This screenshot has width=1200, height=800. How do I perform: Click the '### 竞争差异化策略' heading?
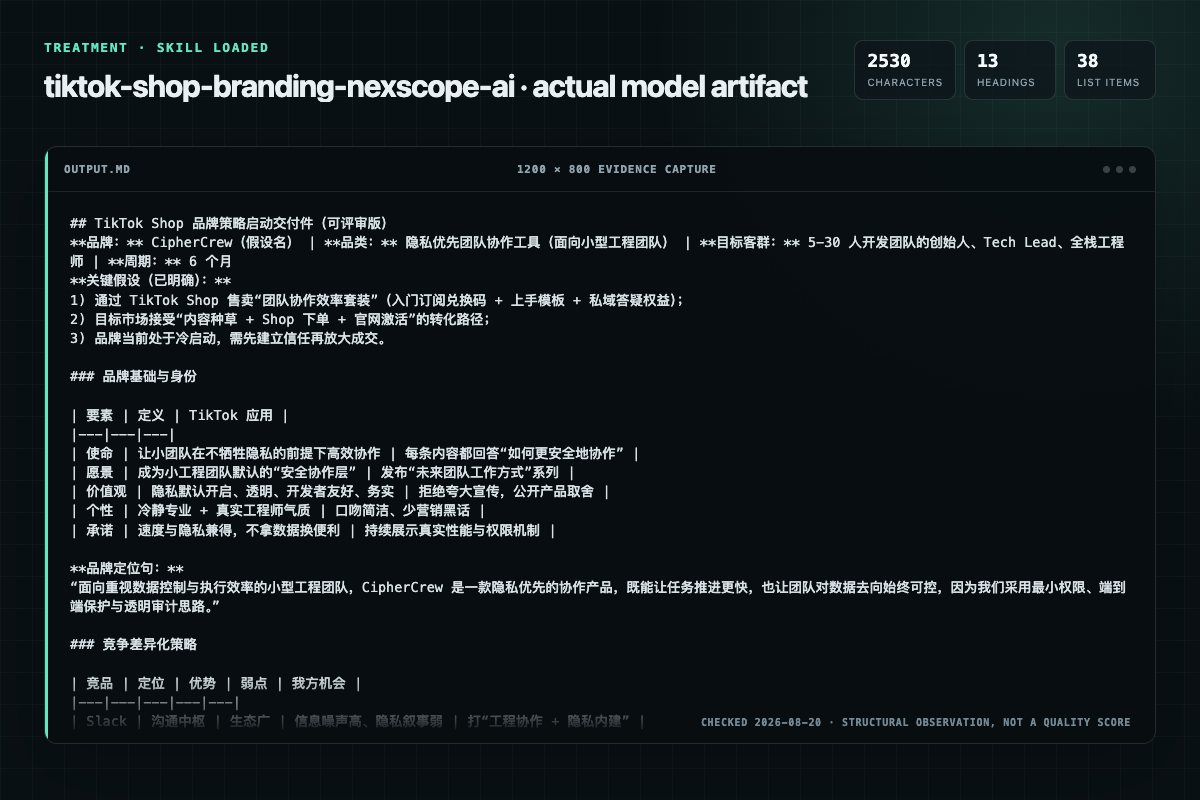(x=134, y=645)
